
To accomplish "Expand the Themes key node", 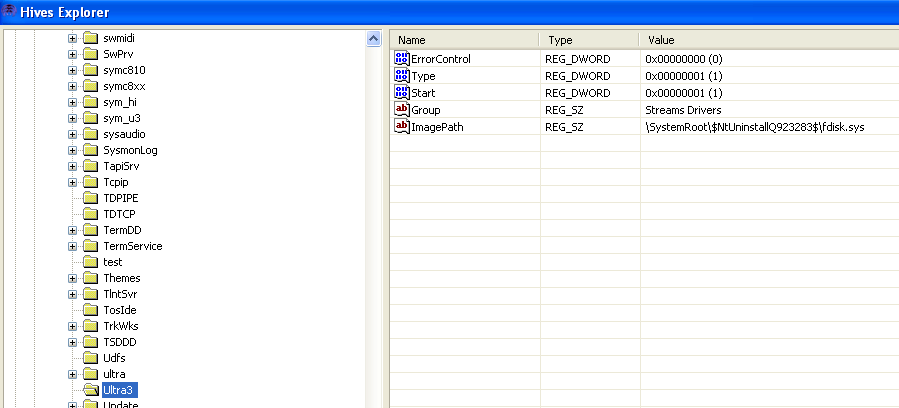I will click(73, 278).
